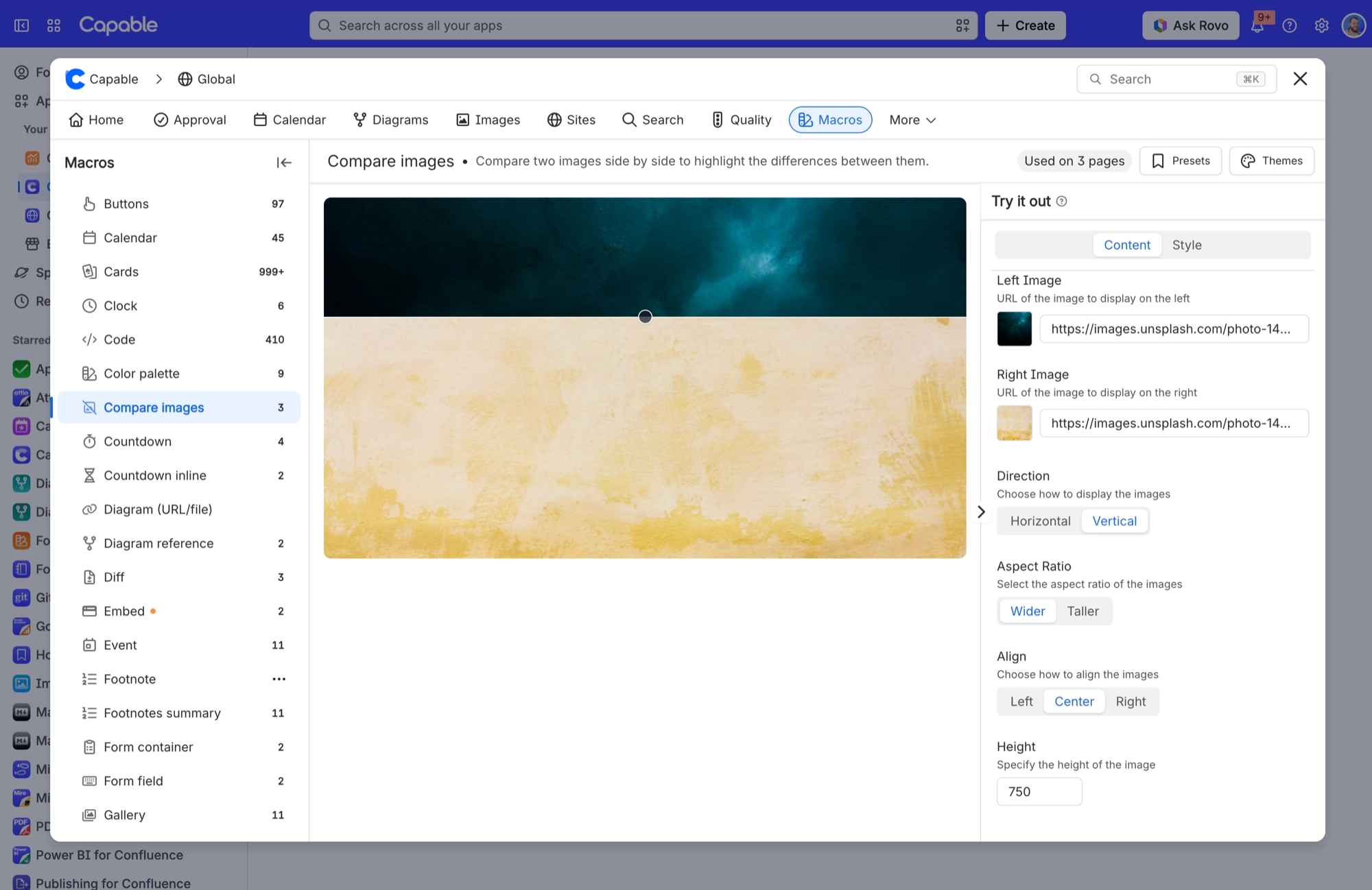Click the Right Image thumbnail swatch
The image size is (1372, 890).
click(x=1015, y=423)
